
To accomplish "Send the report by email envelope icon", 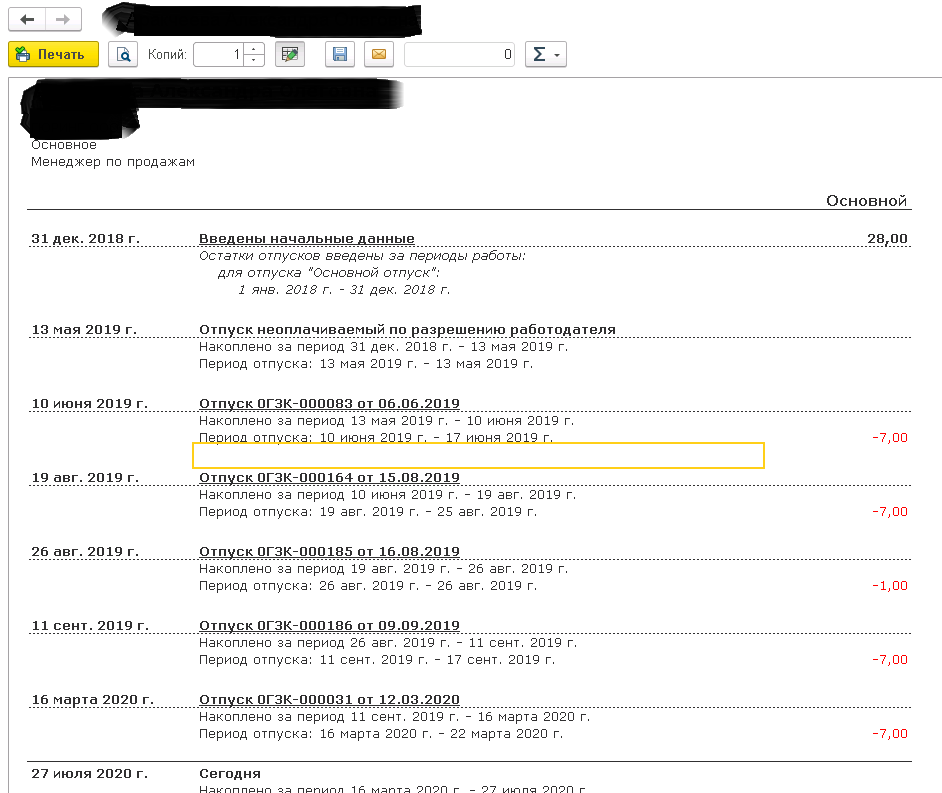I will 379,54.
